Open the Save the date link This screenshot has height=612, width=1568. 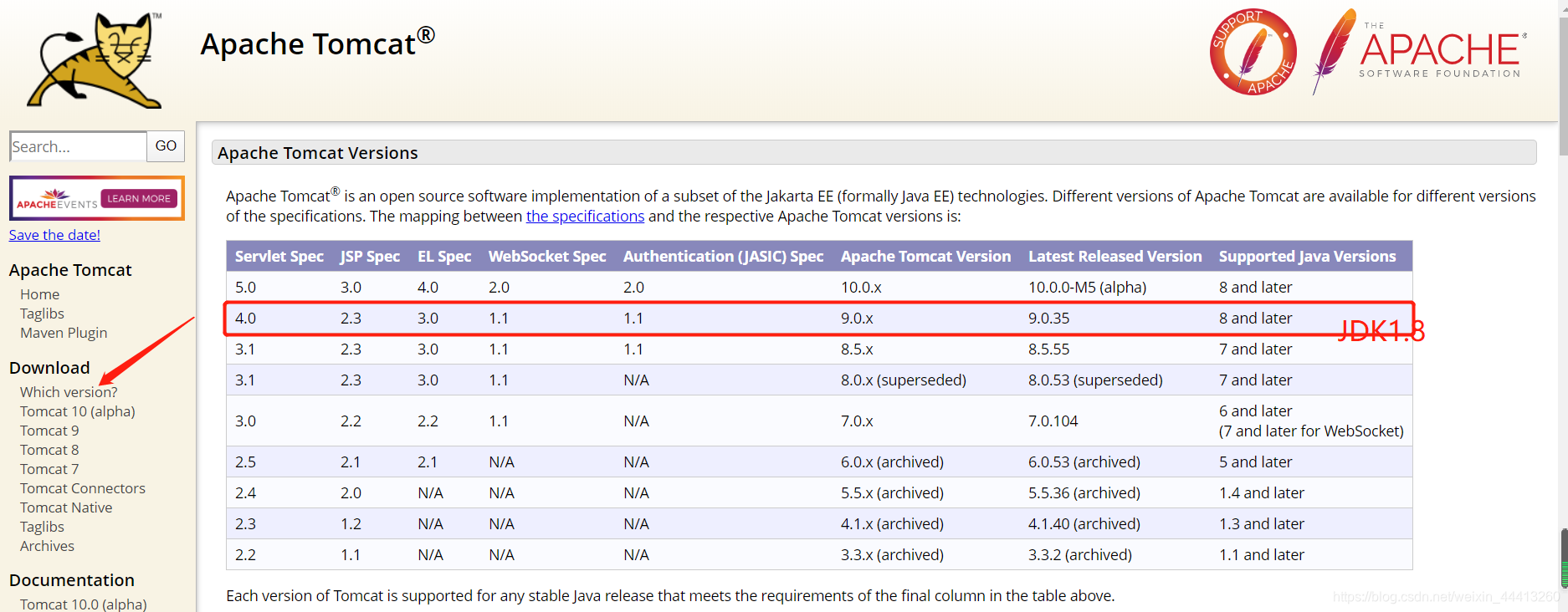(x=54, y=235)
